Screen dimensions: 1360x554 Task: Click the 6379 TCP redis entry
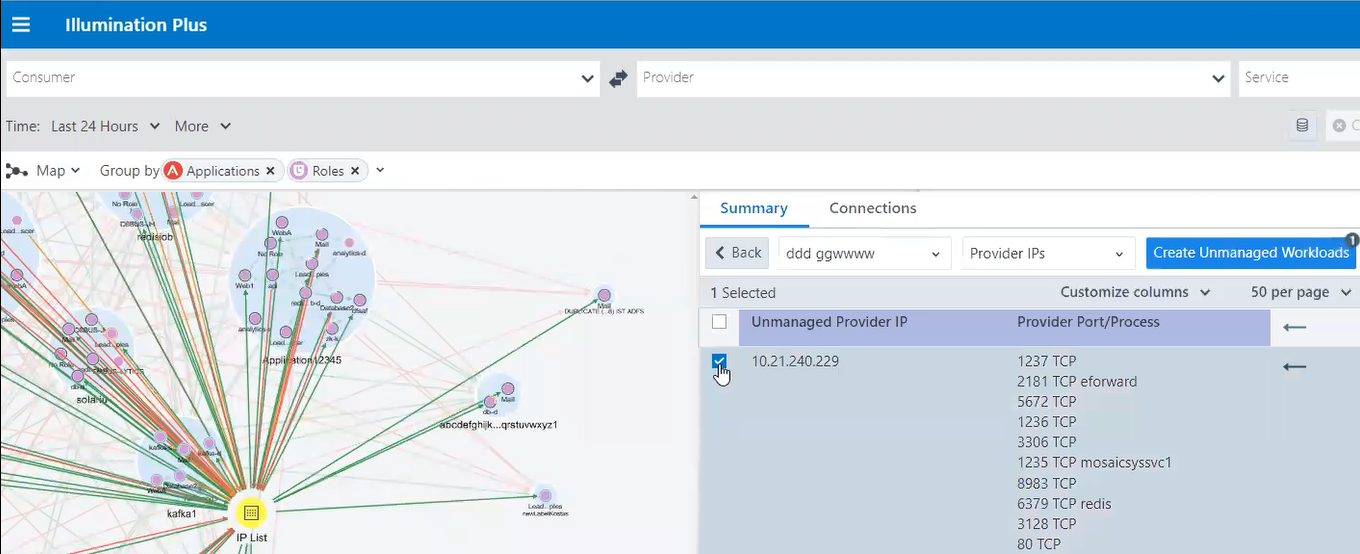click(1064, 503)
